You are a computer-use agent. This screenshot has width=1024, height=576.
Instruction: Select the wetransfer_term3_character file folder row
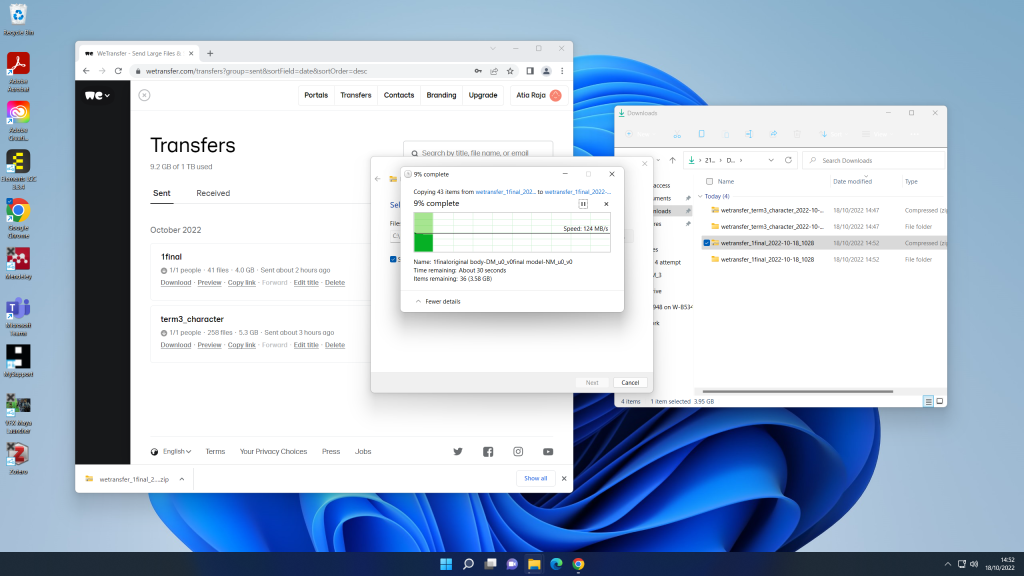[x=825, y=227]
